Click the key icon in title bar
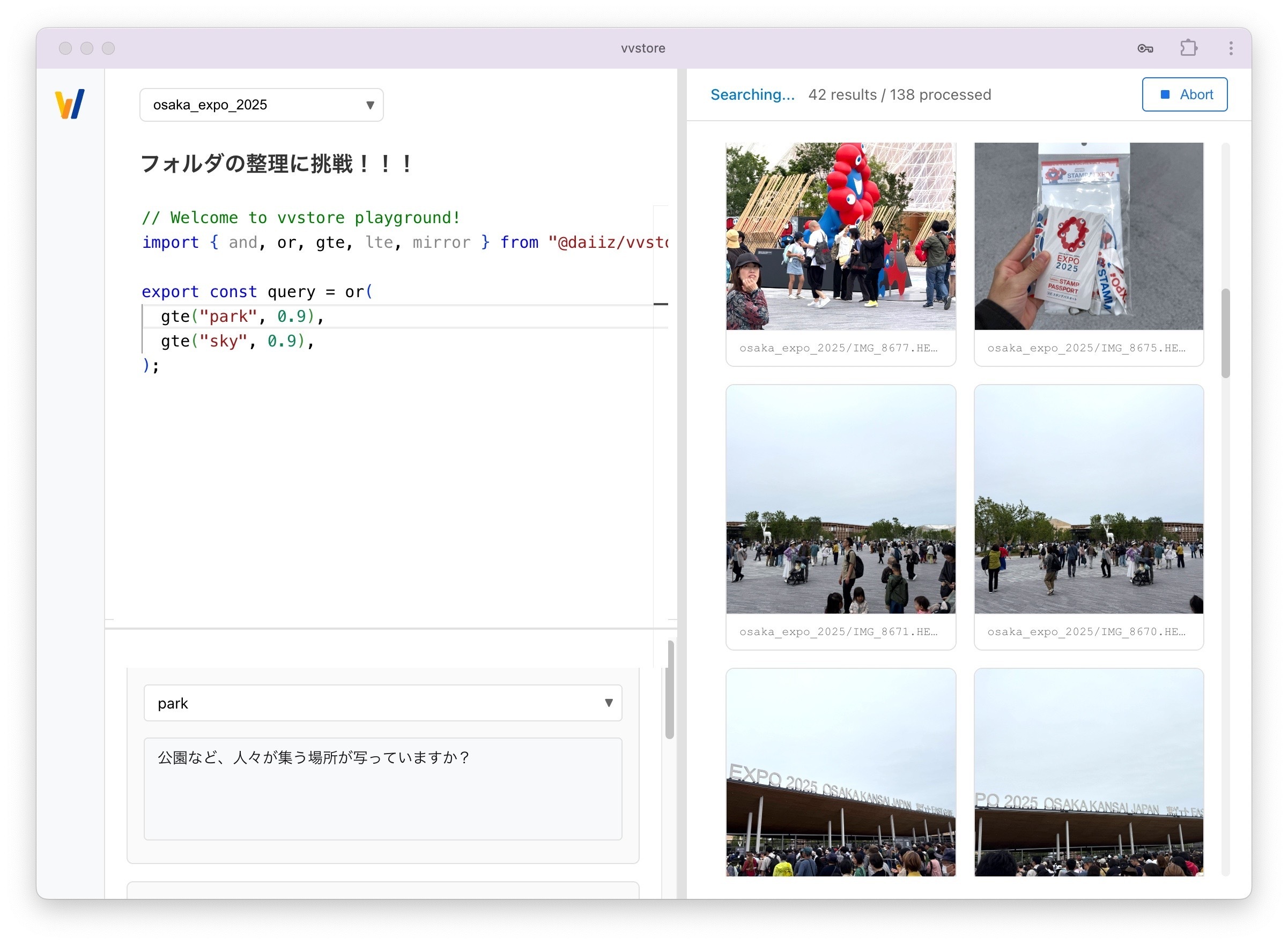This screenshot has width=1288, height=944. [1145, 49]
